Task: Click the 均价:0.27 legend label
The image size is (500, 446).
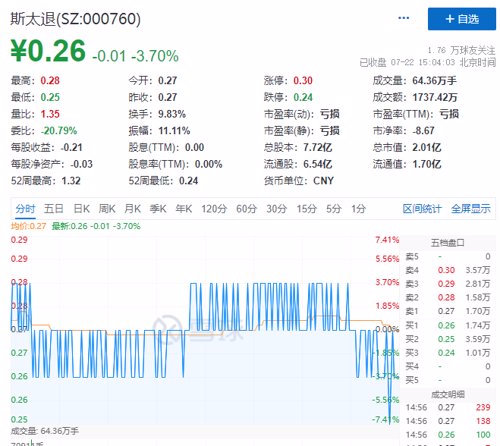Action: click(x=28, y=226)
